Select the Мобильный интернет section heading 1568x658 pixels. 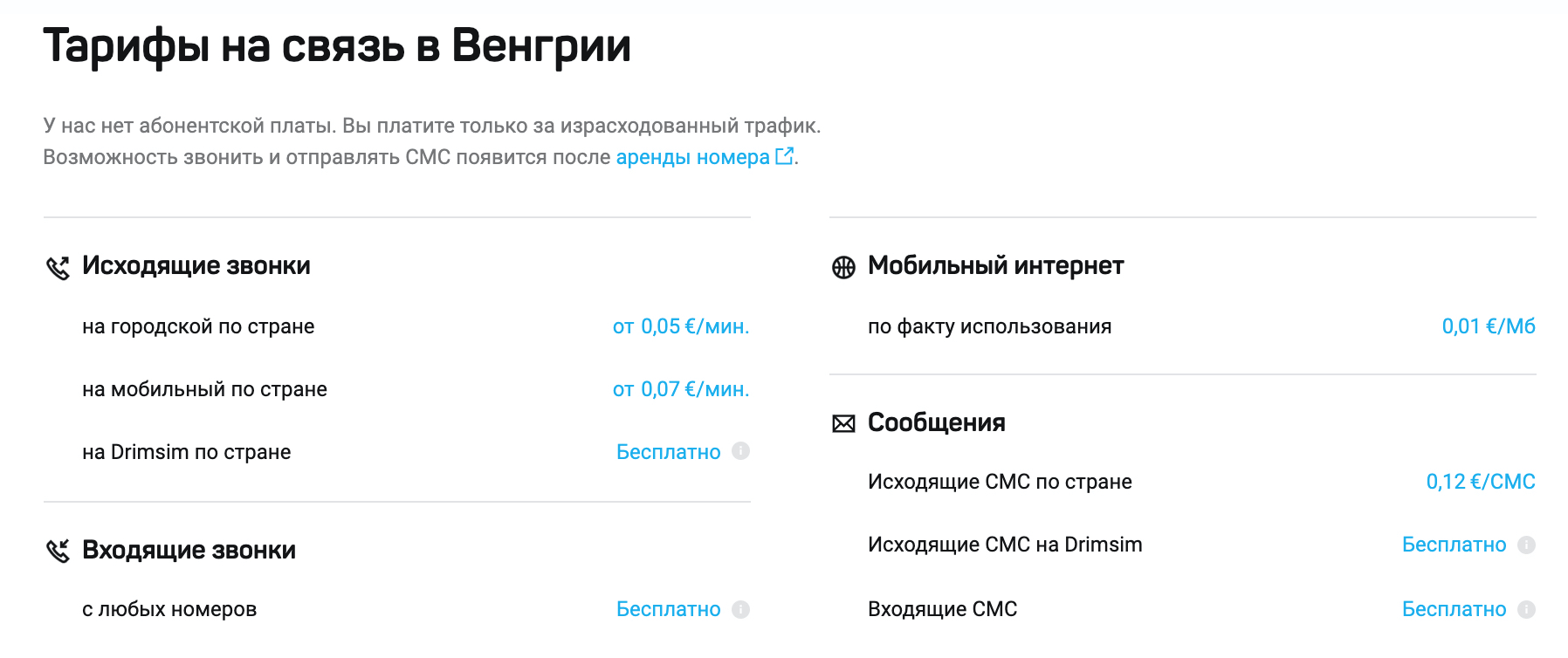(x=995, y=265)
